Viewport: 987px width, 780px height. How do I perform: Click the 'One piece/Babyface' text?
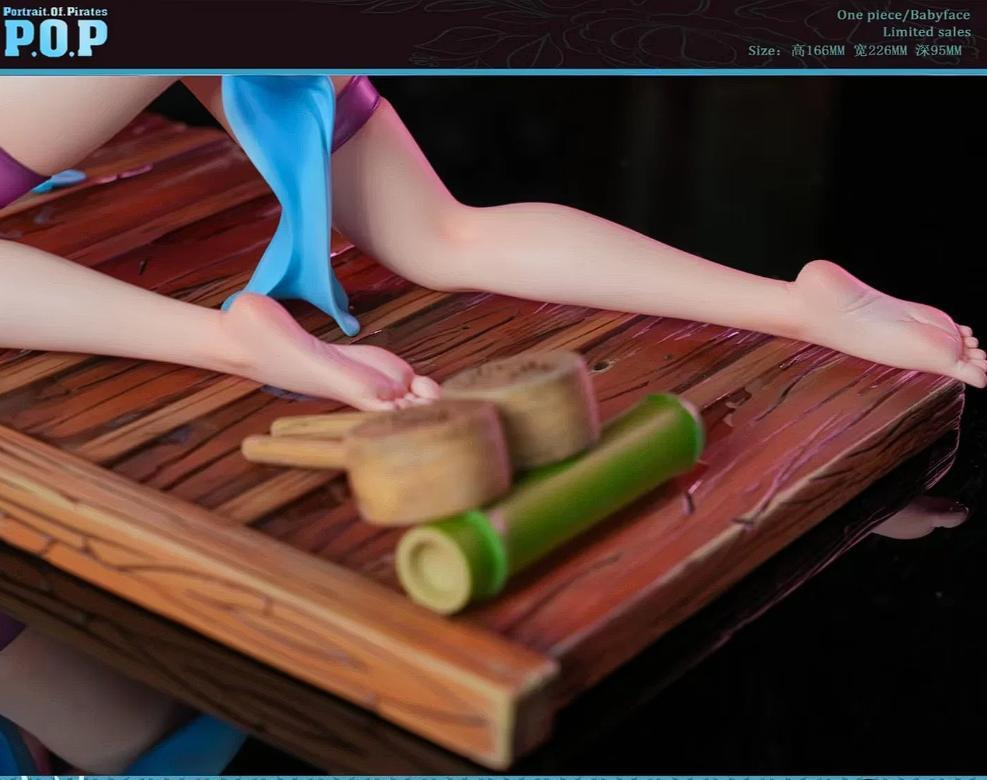point(903,15)
